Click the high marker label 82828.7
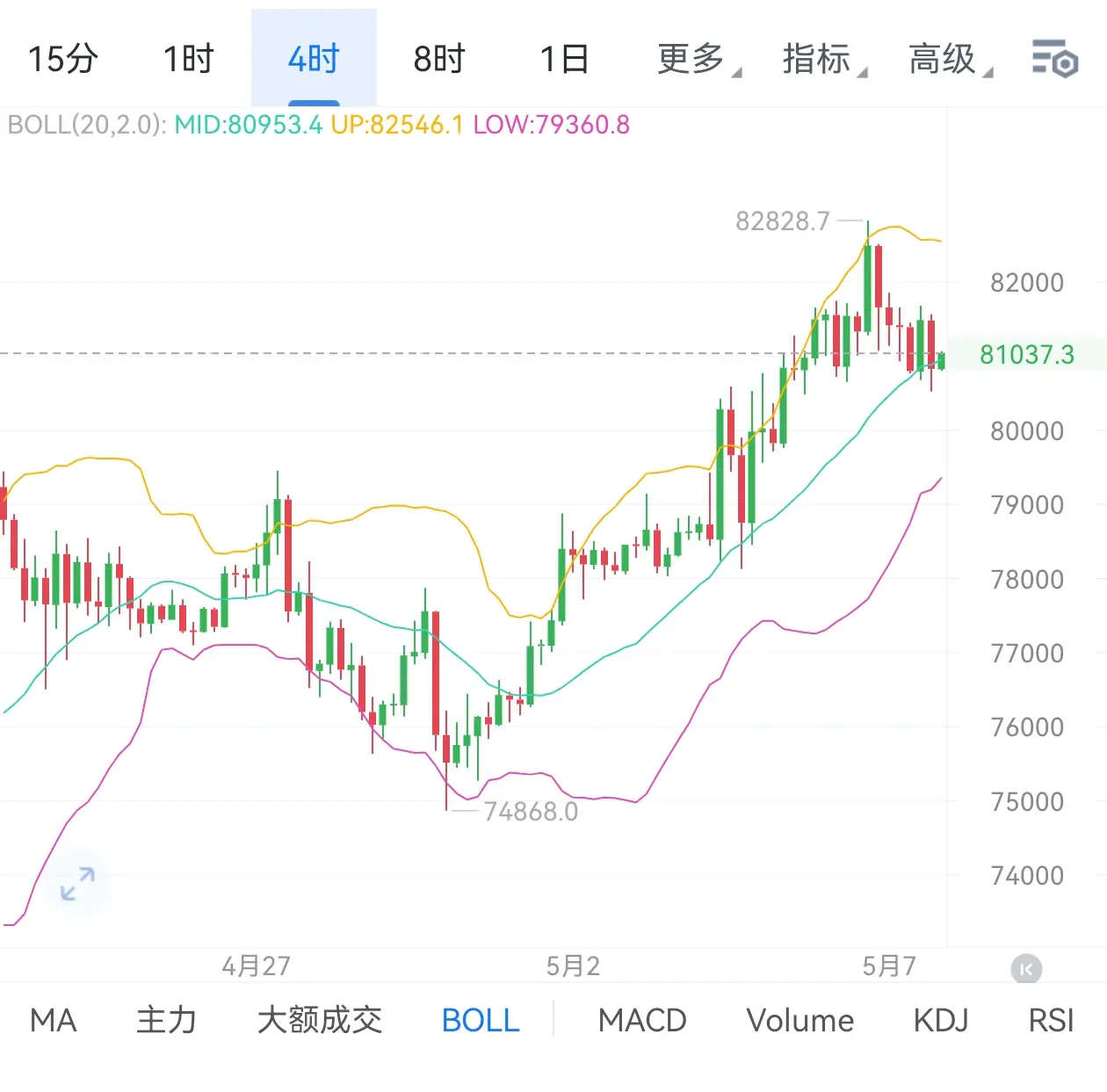Image resolution: width=1107 pixels, height=1092 pixels. (x=783, y=221)
